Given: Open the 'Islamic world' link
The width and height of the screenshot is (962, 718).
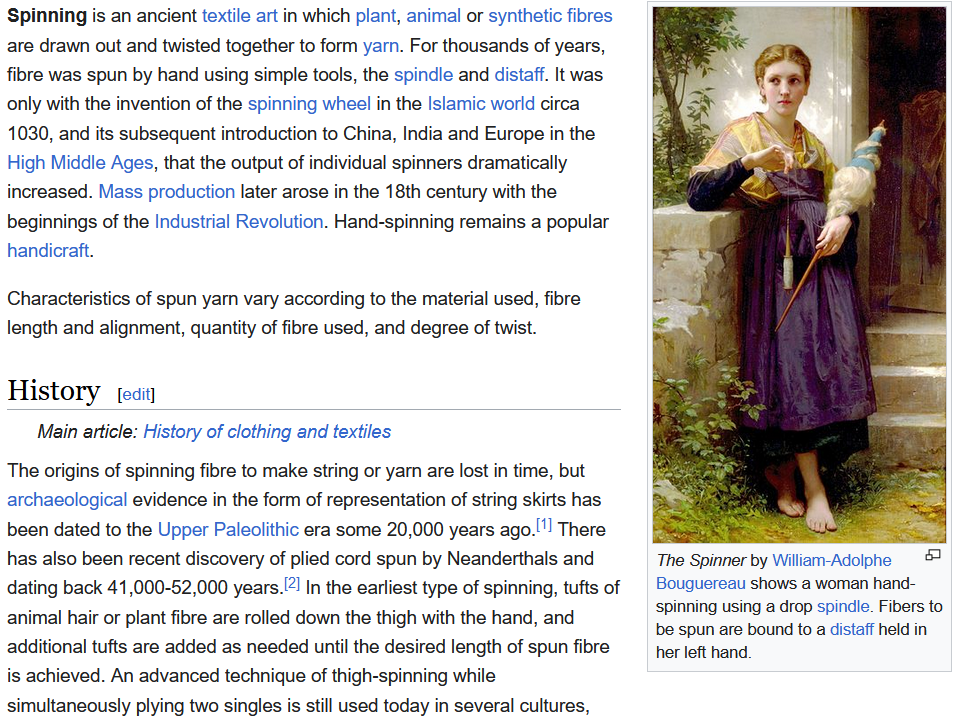Looking at the screenshot, I should click(x=481, y=104).
